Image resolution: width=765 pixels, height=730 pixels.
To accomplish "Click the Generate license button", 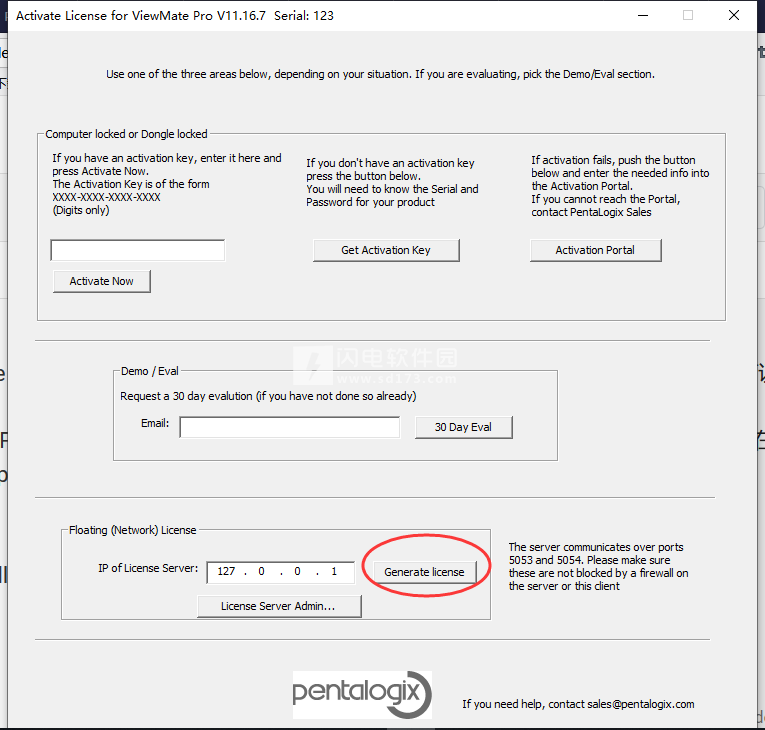I will [x=424, y=572].
